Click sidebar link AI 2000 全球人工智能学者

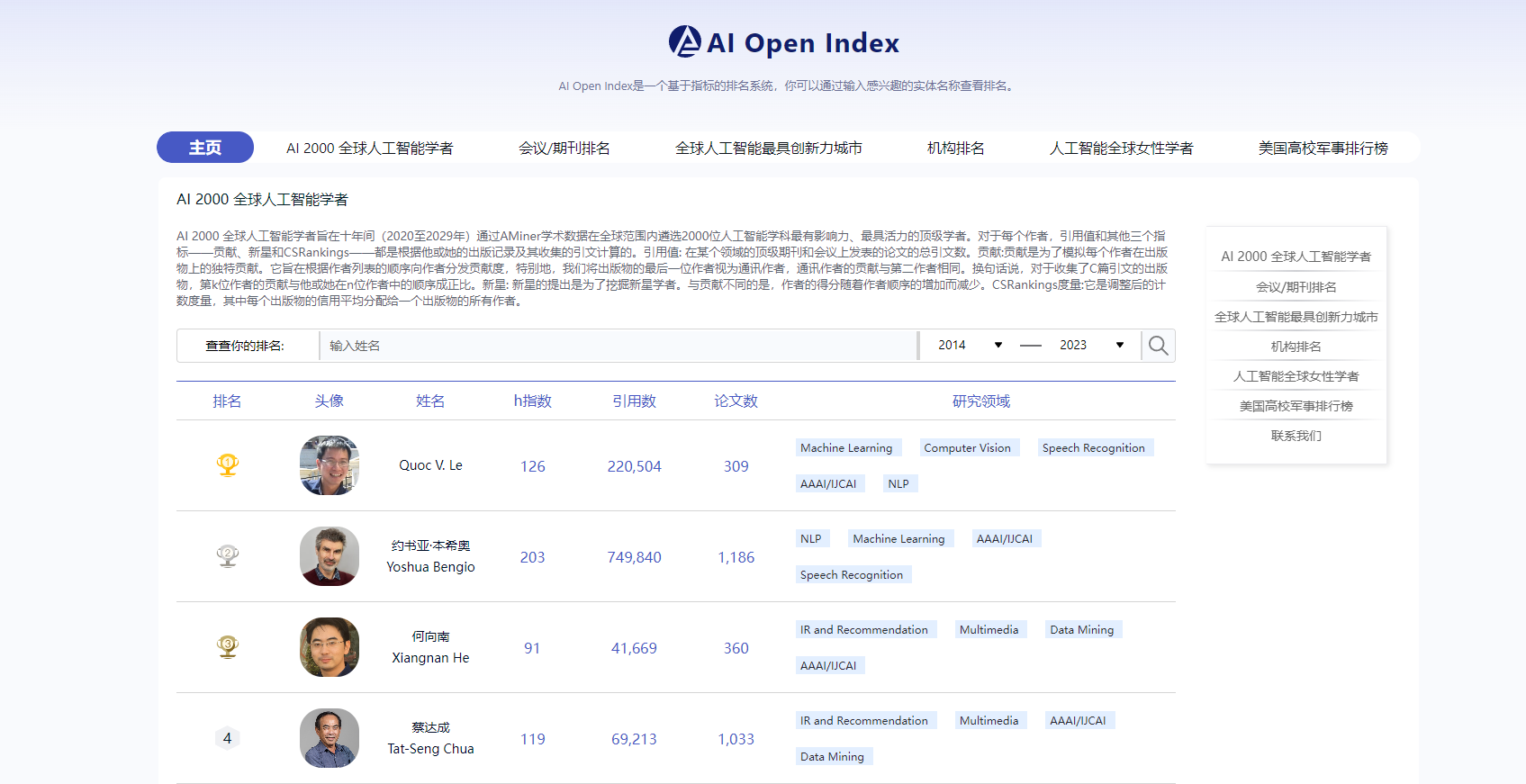[x=1296, y=257]
